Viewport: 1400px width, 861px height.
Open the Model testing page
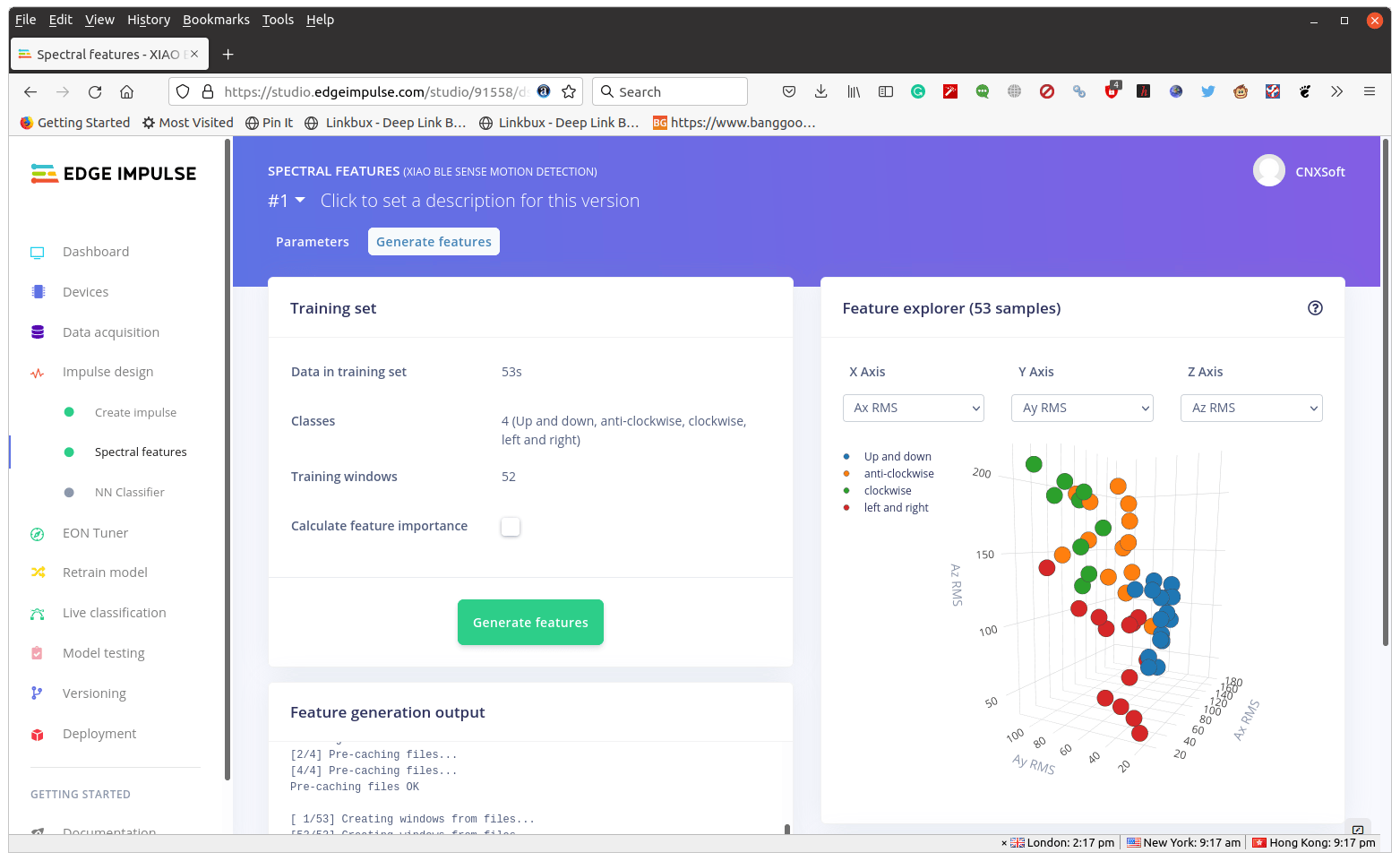point(103,653)
